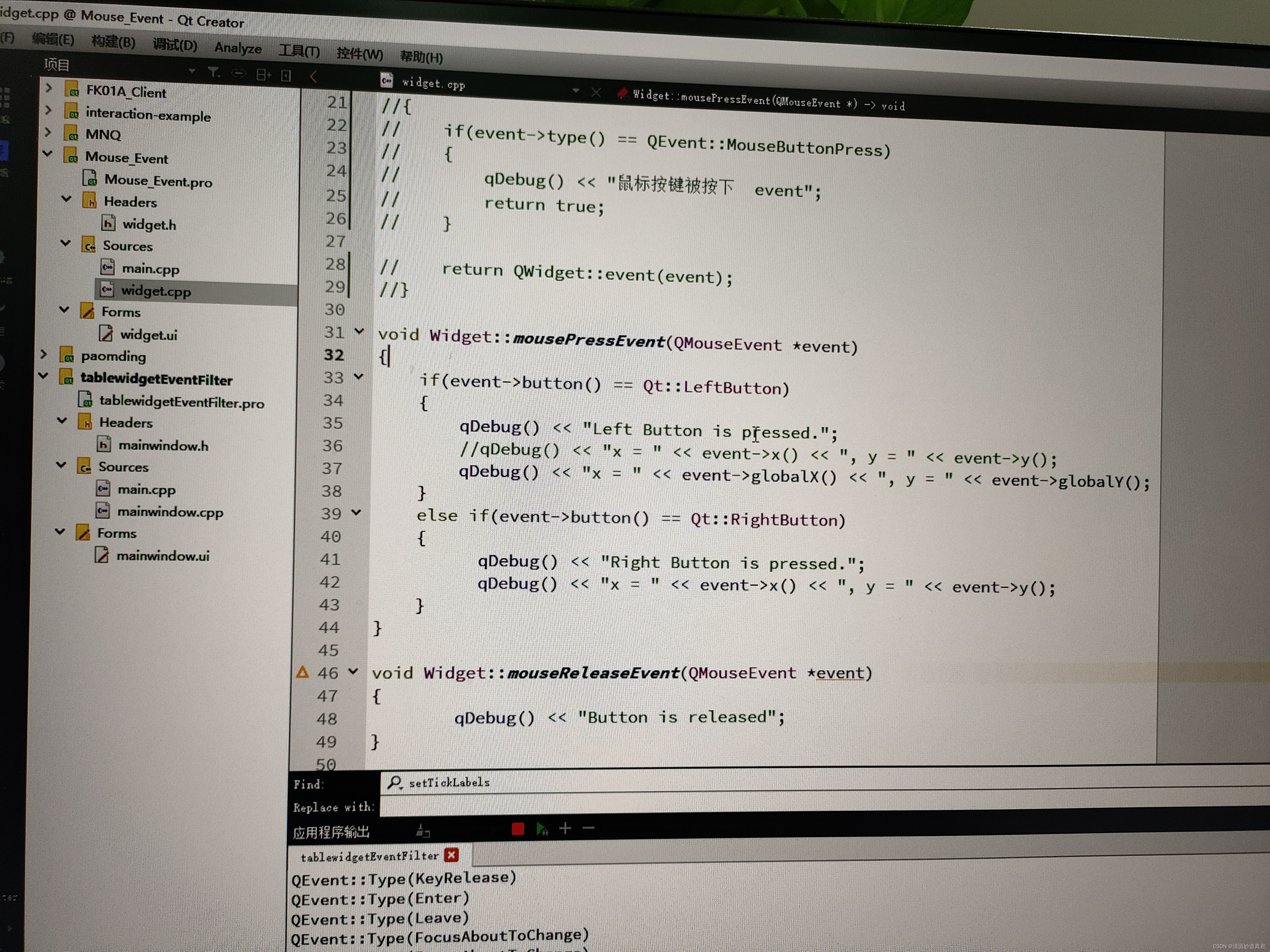Open the Analyze menu
This screenshot has width=1270, height=952.
tap(238, 48)
